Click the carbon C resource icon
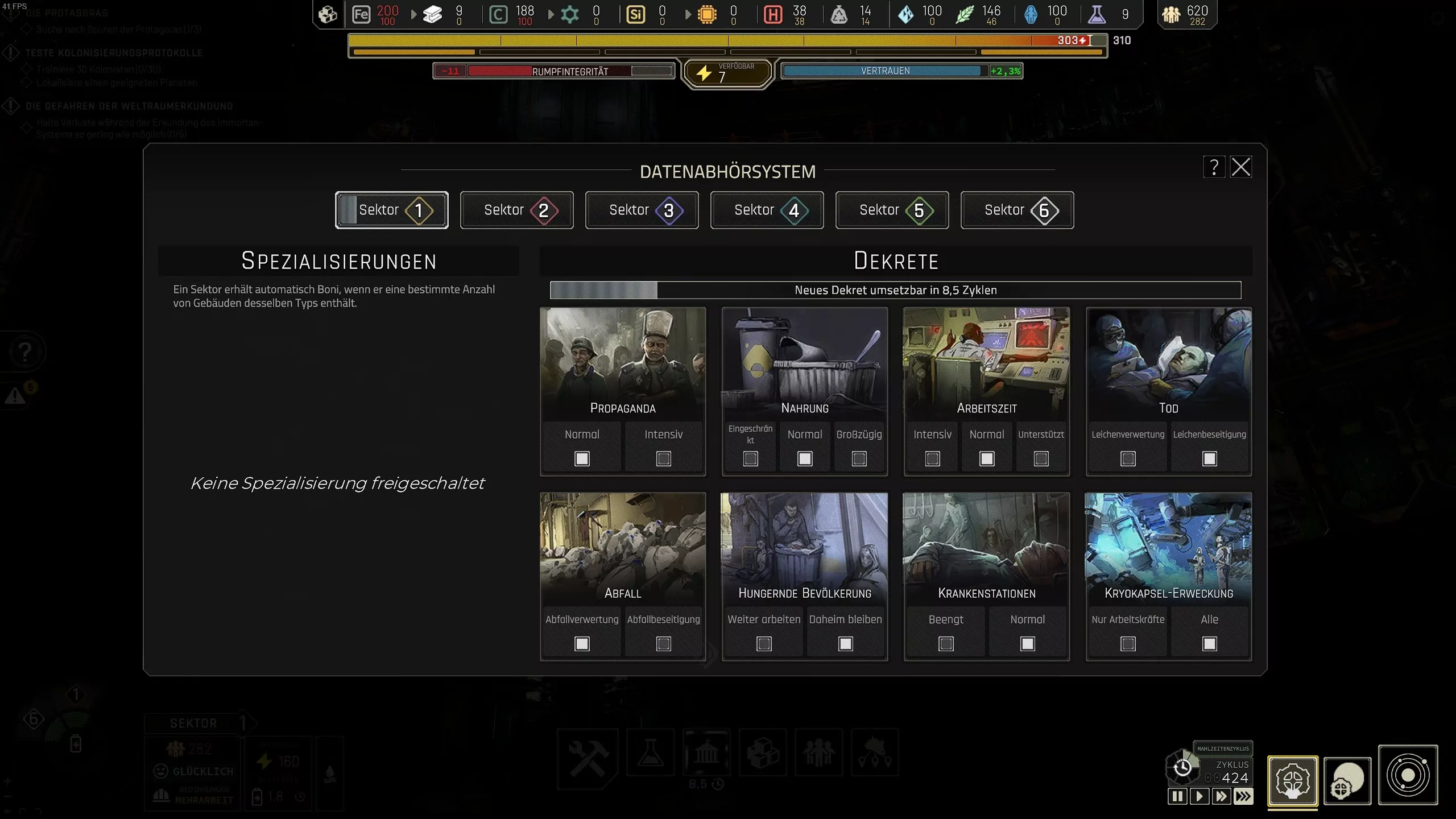Screen dimensions: 1456x819 [x=498, y=14]
